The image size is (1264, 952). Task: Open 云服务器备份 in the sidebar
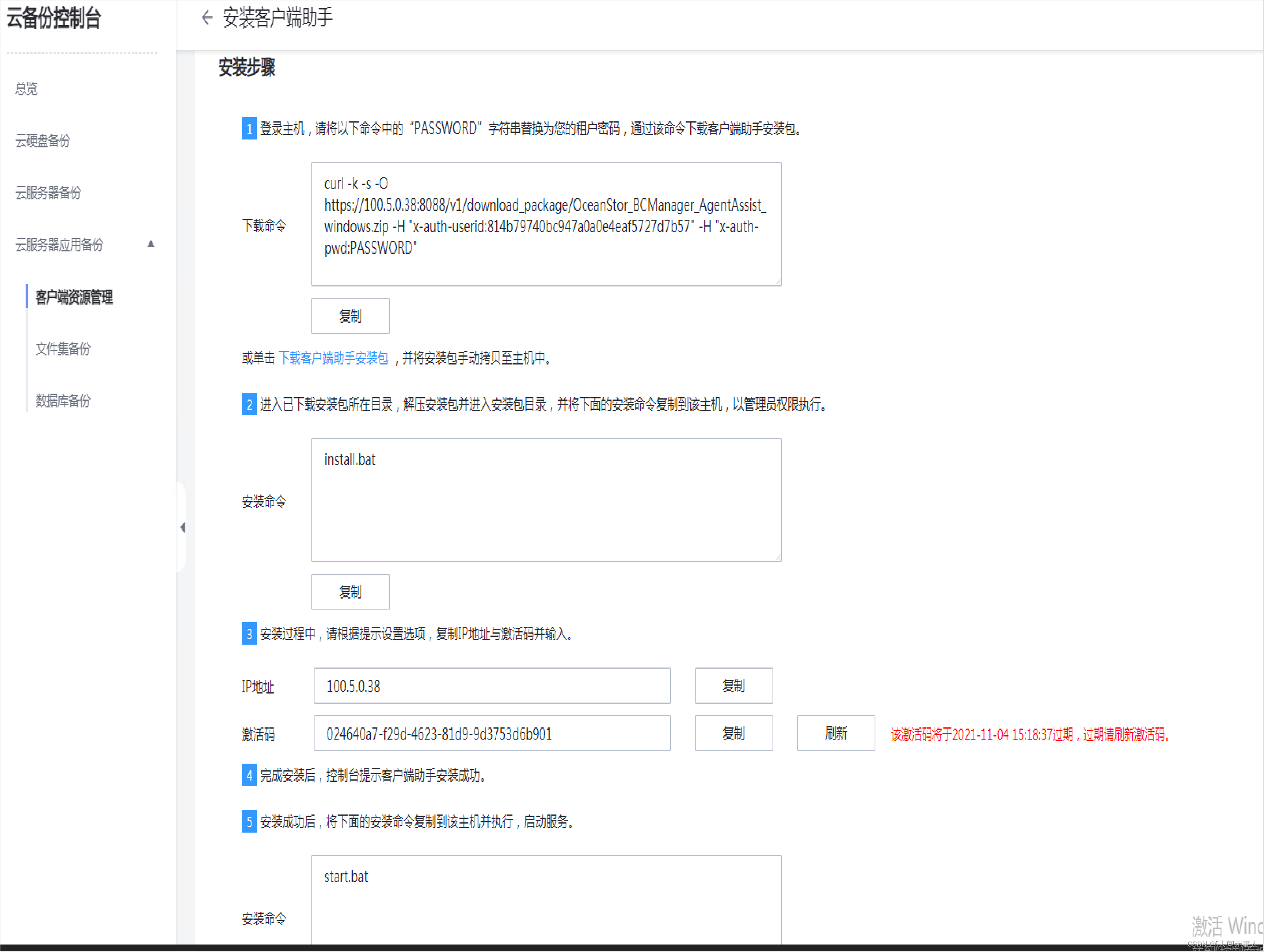coord(48,193)
